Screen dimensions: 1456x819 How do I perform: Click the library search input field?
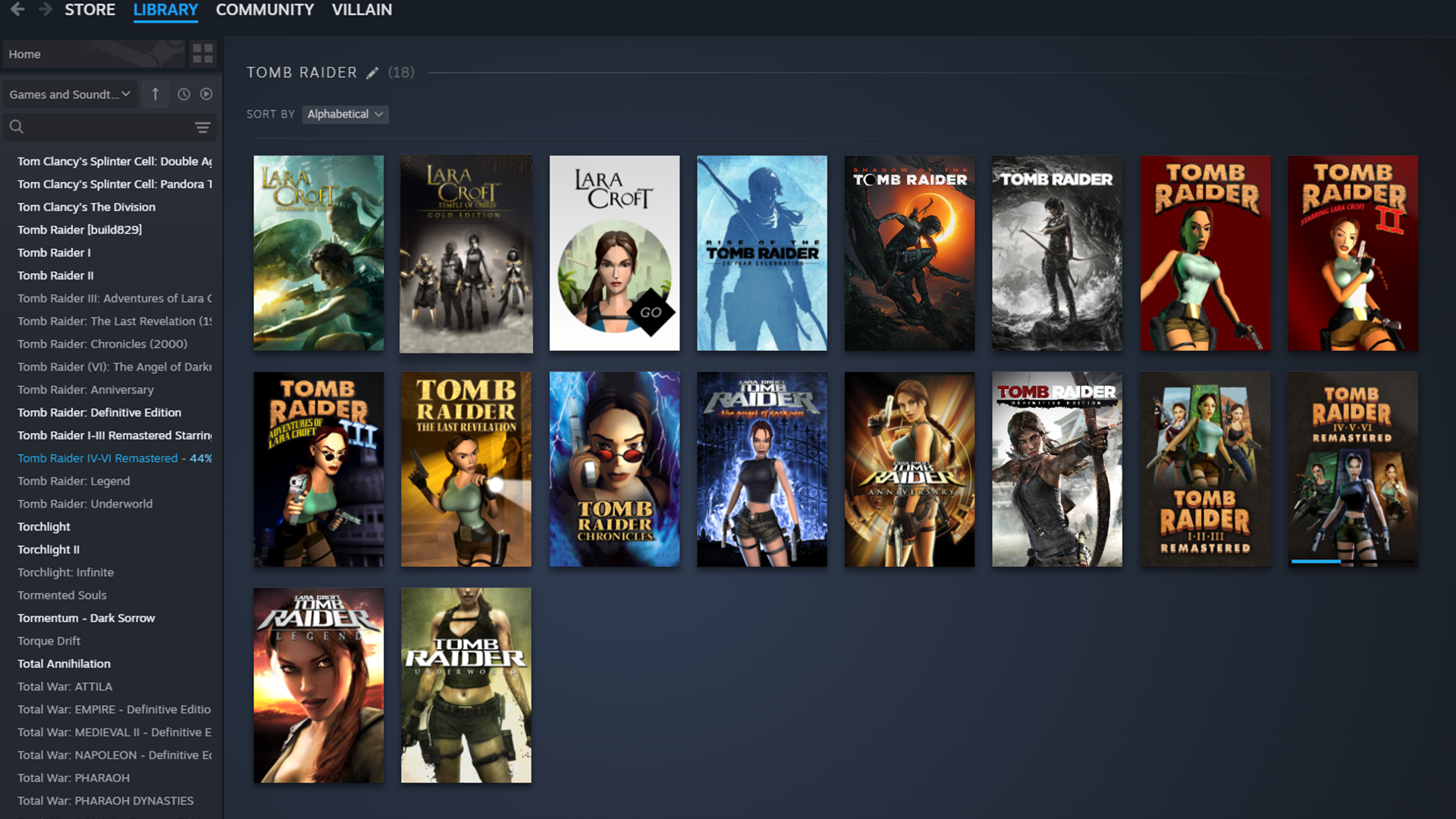[x=106, y=127]
